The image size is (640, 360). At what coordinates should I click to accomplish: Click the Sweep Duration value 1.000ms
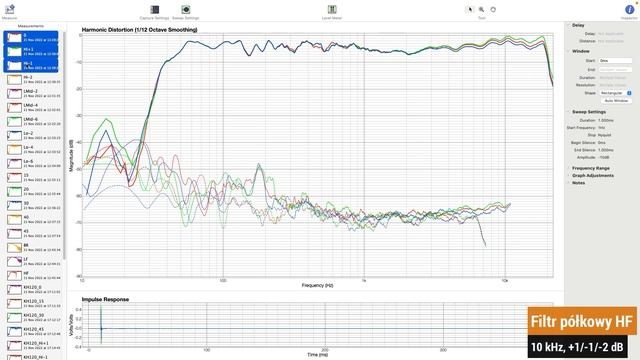(x=606, y=120)
